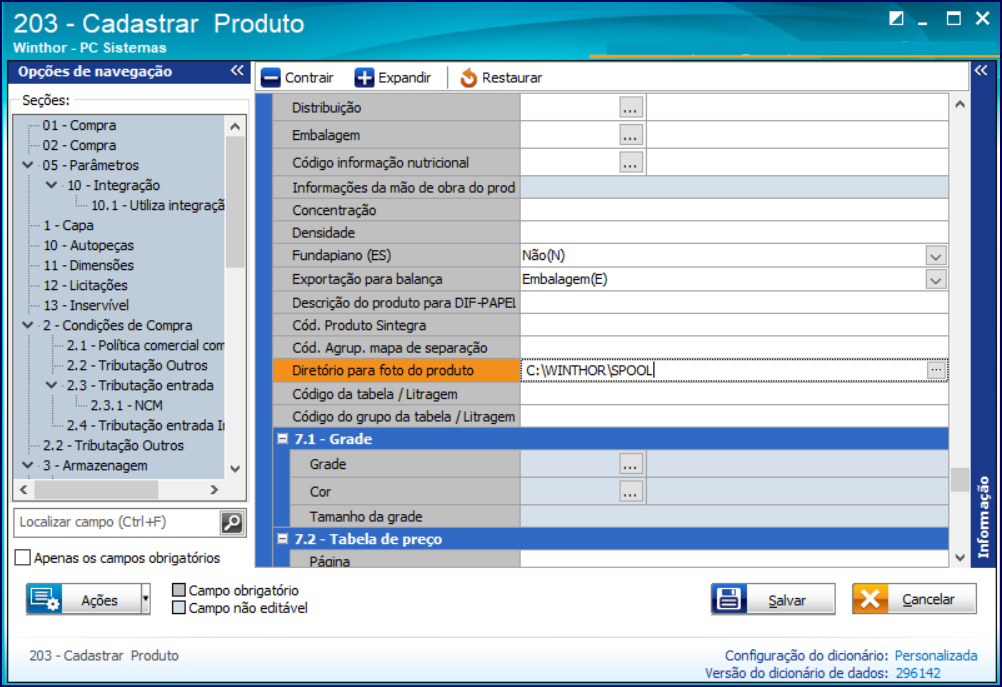Select 02 - Compra section
This screenshot has height=687, width=1002.
pos(79,145)
